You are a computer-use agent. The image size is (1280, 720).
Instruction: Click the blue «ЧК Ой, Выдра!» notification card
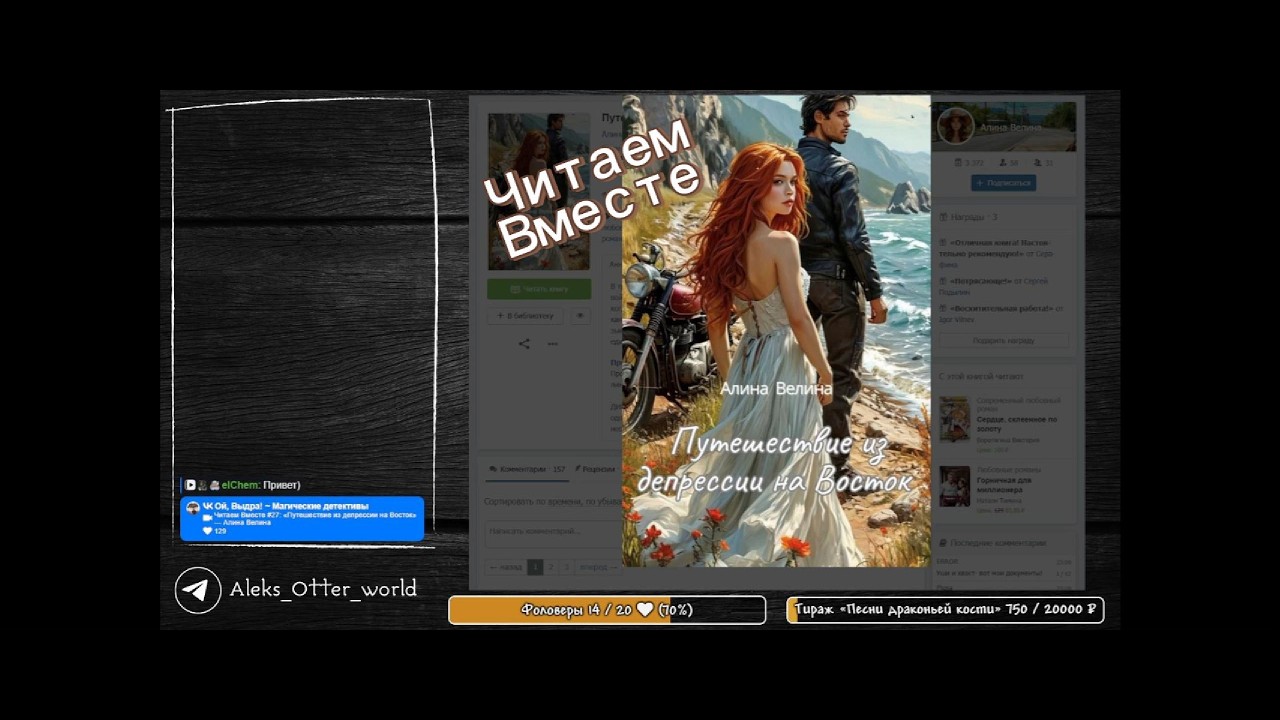point(302,519)
